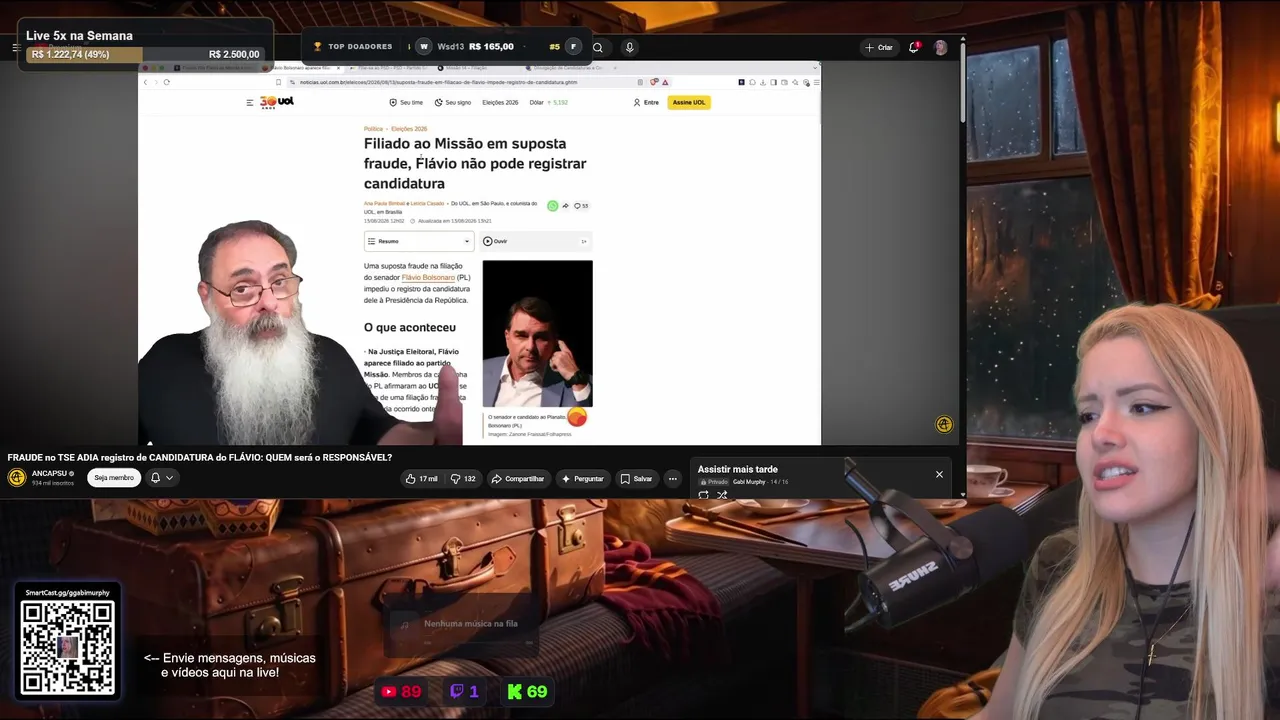The image size is (1280, 720).
Task: Click the ANCAPSU channel avatar
Action: point(17,477)
